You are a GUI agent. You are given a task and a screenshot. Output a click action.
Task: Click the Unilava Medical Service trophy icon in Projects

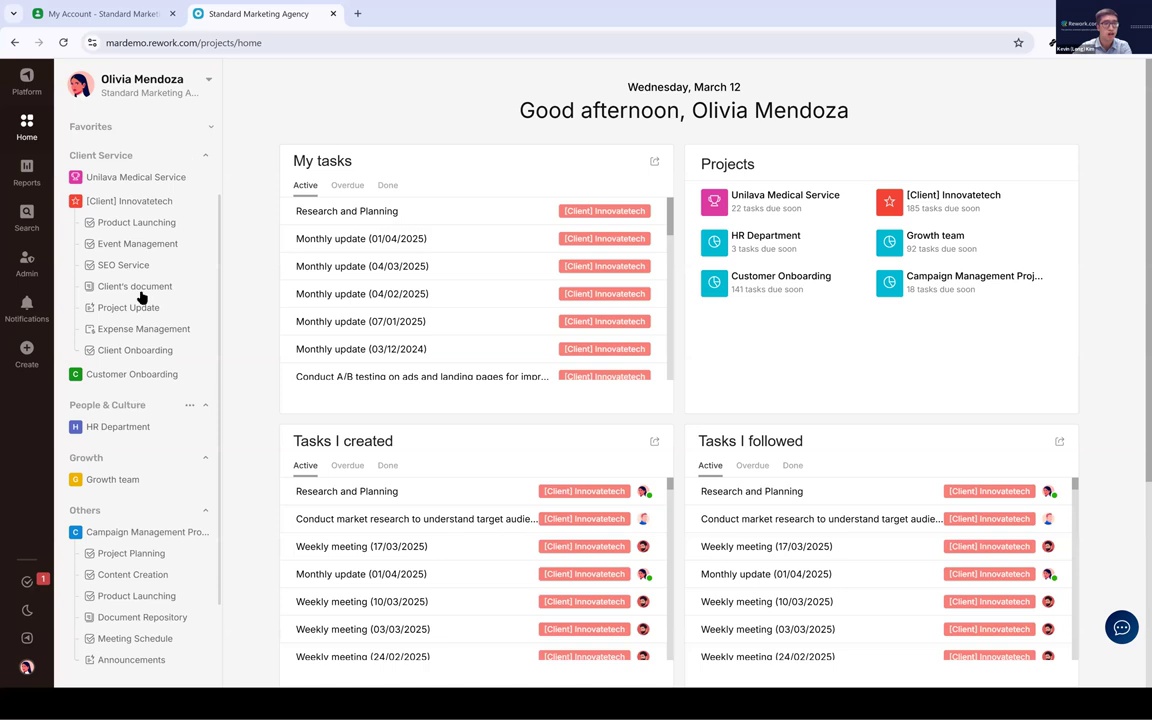point(714,202)
